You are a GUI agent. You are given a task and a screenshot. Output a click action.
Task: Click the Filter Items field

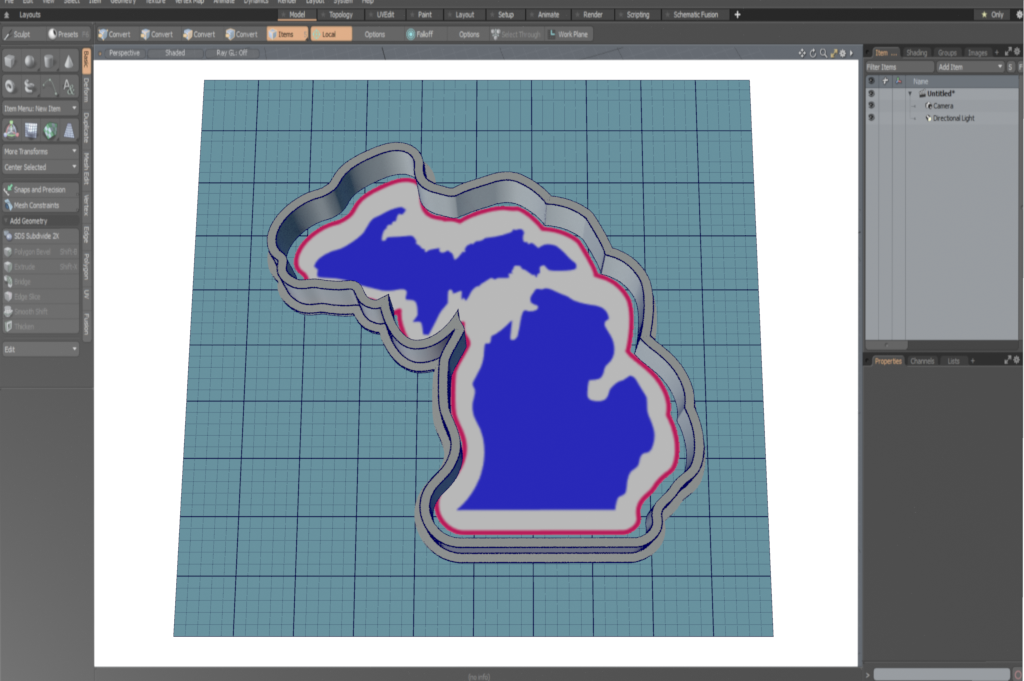[898, 66]
